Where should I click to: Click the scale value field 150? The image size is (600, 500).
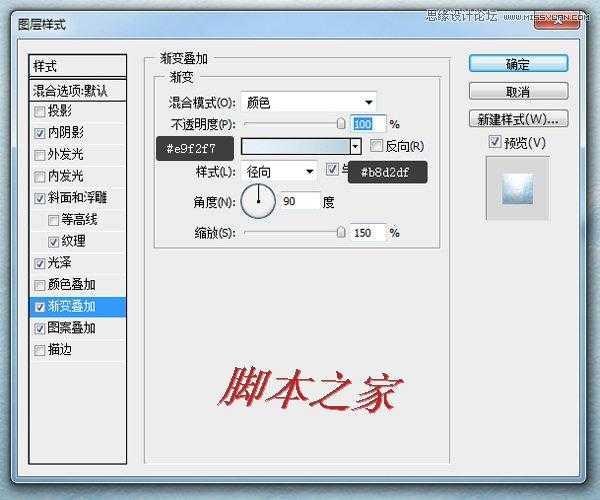(x=368, y=233)
